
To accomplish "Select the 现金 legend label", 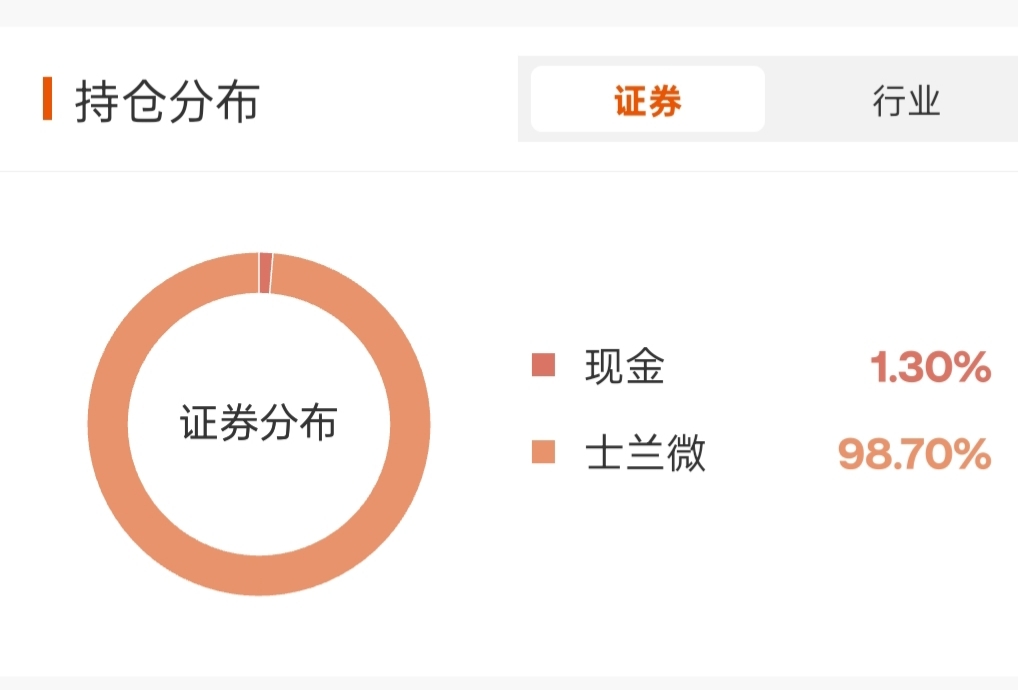I will click(x=625, y=367).
